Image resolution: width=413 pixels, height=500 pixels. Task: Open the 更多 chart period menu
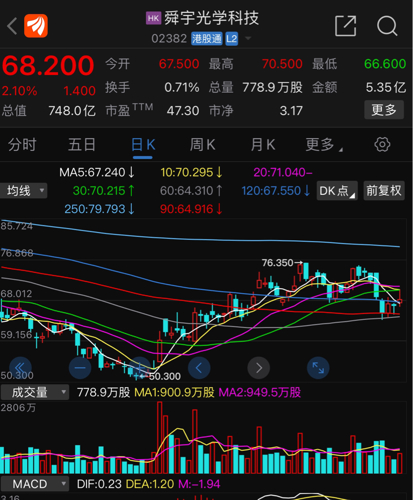323,145
